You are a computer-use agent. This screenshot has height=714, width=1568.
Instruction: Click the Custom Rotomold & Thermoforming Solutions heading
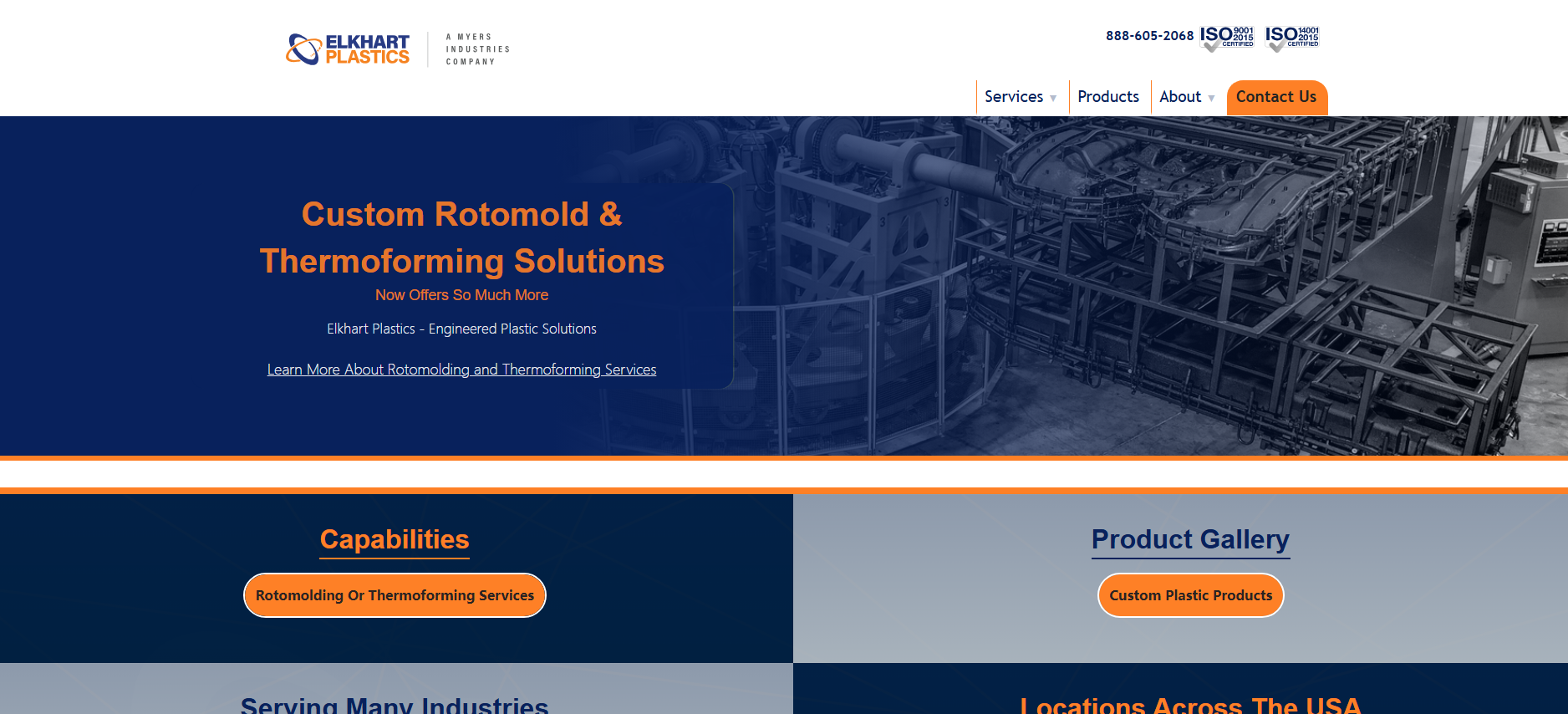pyautogui.click(x=461, y=237)
